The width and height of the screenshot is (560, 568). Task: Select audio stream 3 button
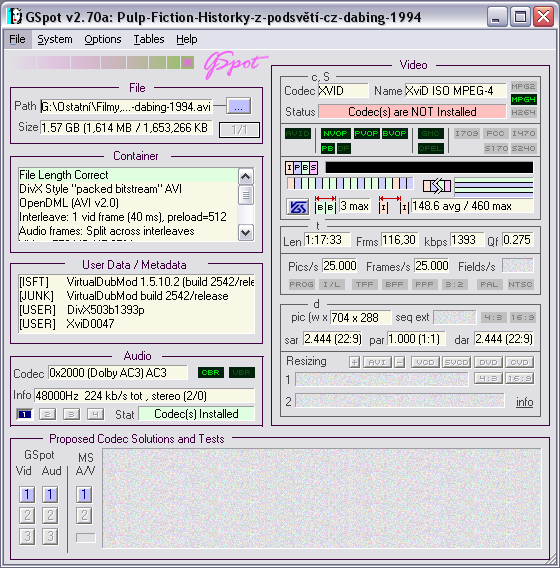(71, 414)
